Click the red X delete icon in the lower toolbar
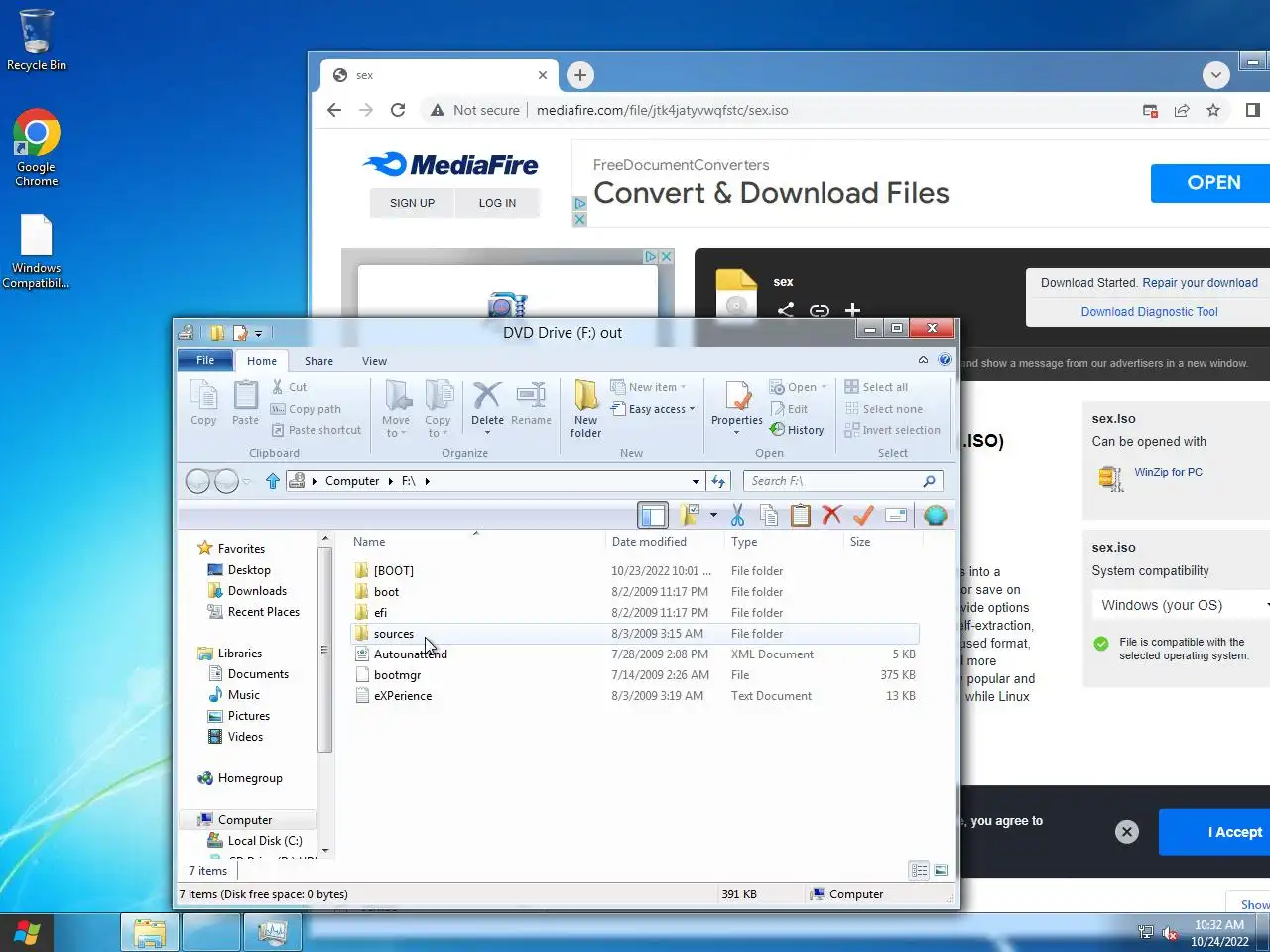1270x952 pixels. (x=831, y=515)
